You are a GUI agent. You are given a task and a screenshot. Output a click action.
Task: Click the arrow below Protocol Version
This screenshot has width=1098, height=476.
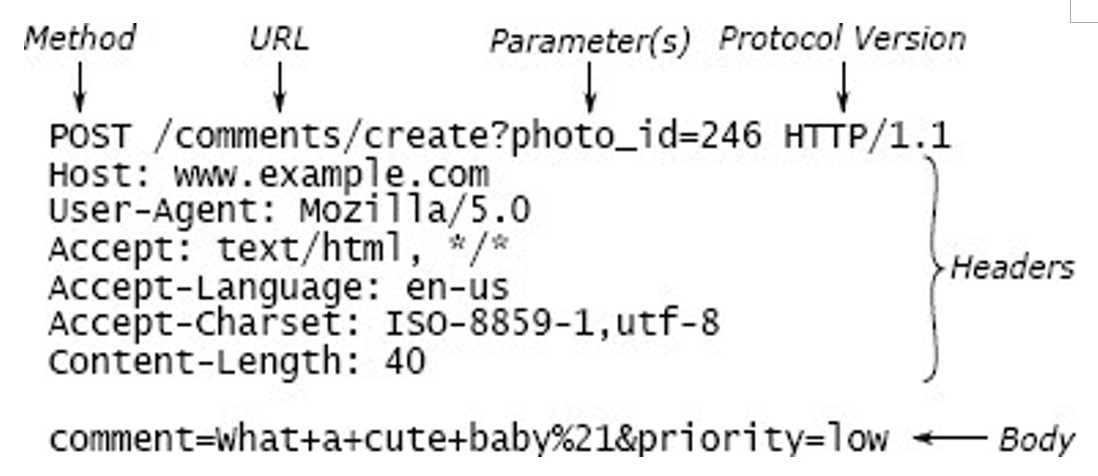pos(842,86)
